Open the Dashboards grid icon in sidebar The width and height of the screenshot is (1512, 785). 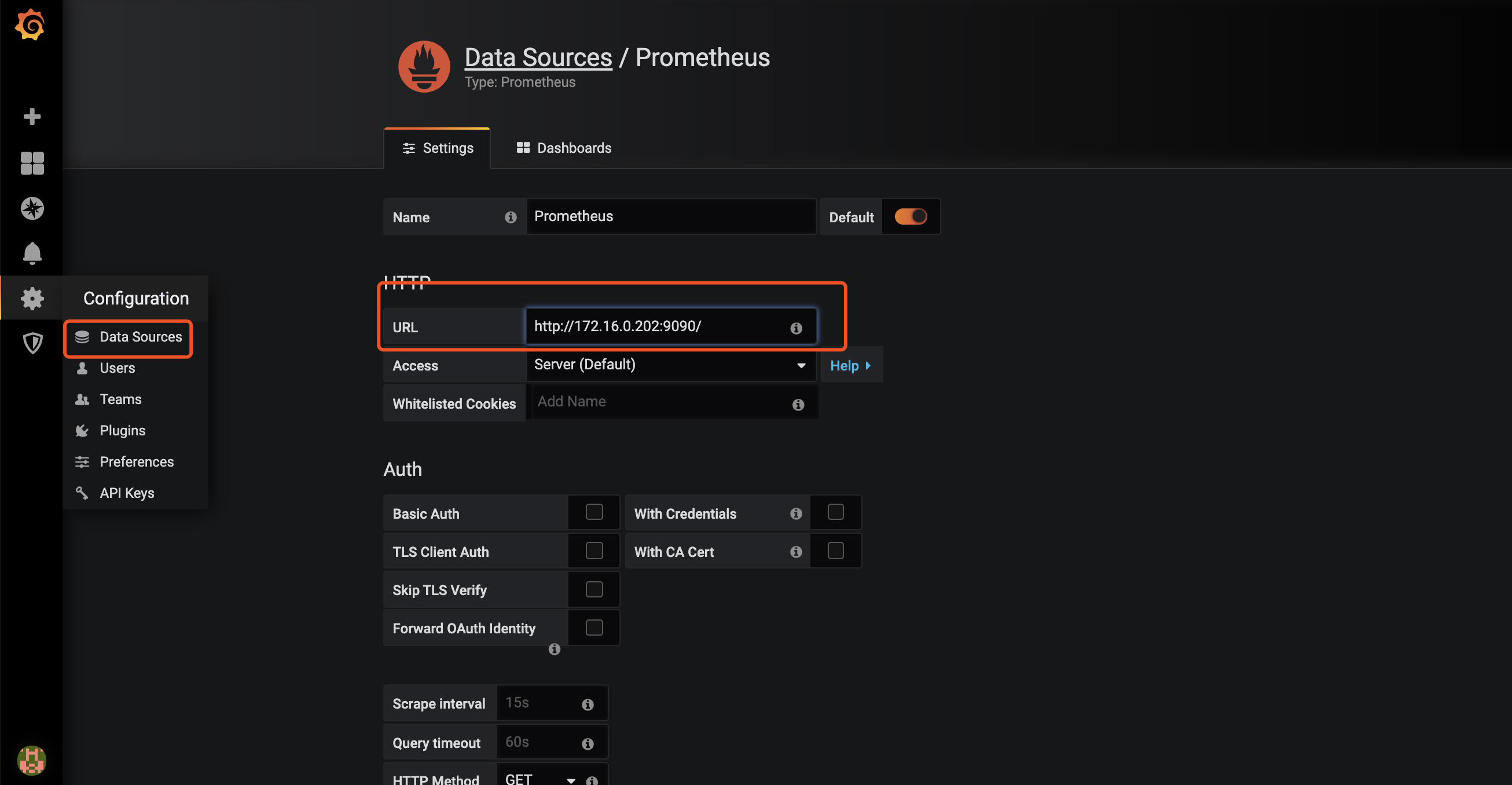[32, 163]
